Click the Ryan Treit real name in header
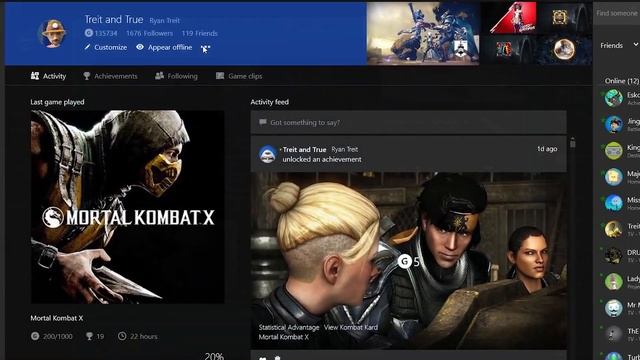640x360 pixels. coord(164,20)
